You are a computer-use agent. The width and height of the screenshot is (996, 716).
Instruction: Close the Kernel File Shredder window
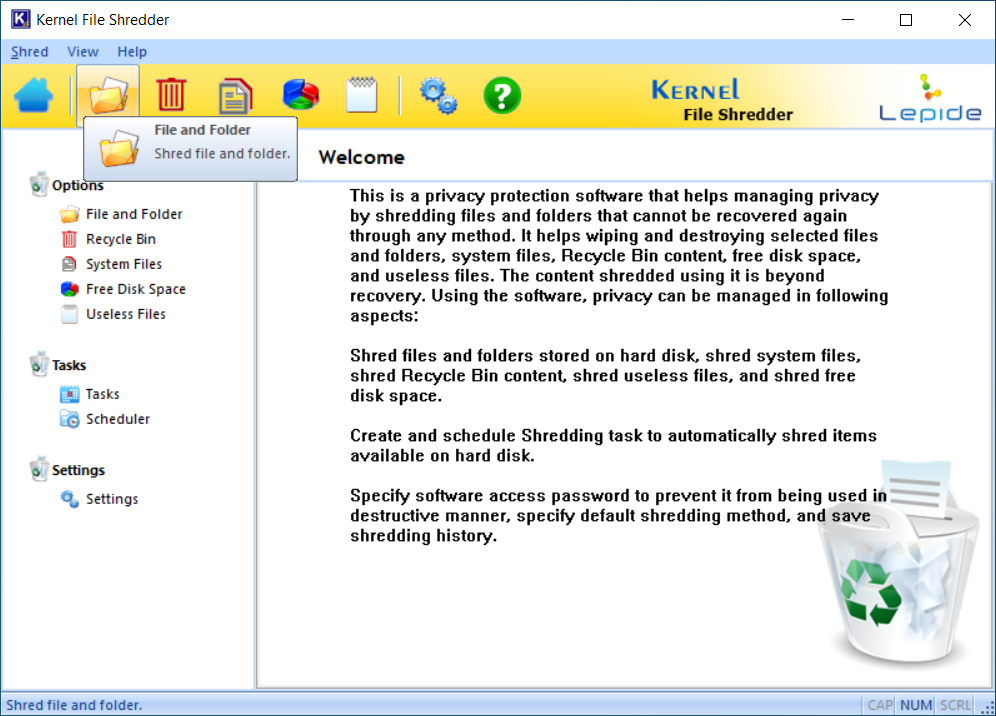pyautogui.click(x=964, y=20)
